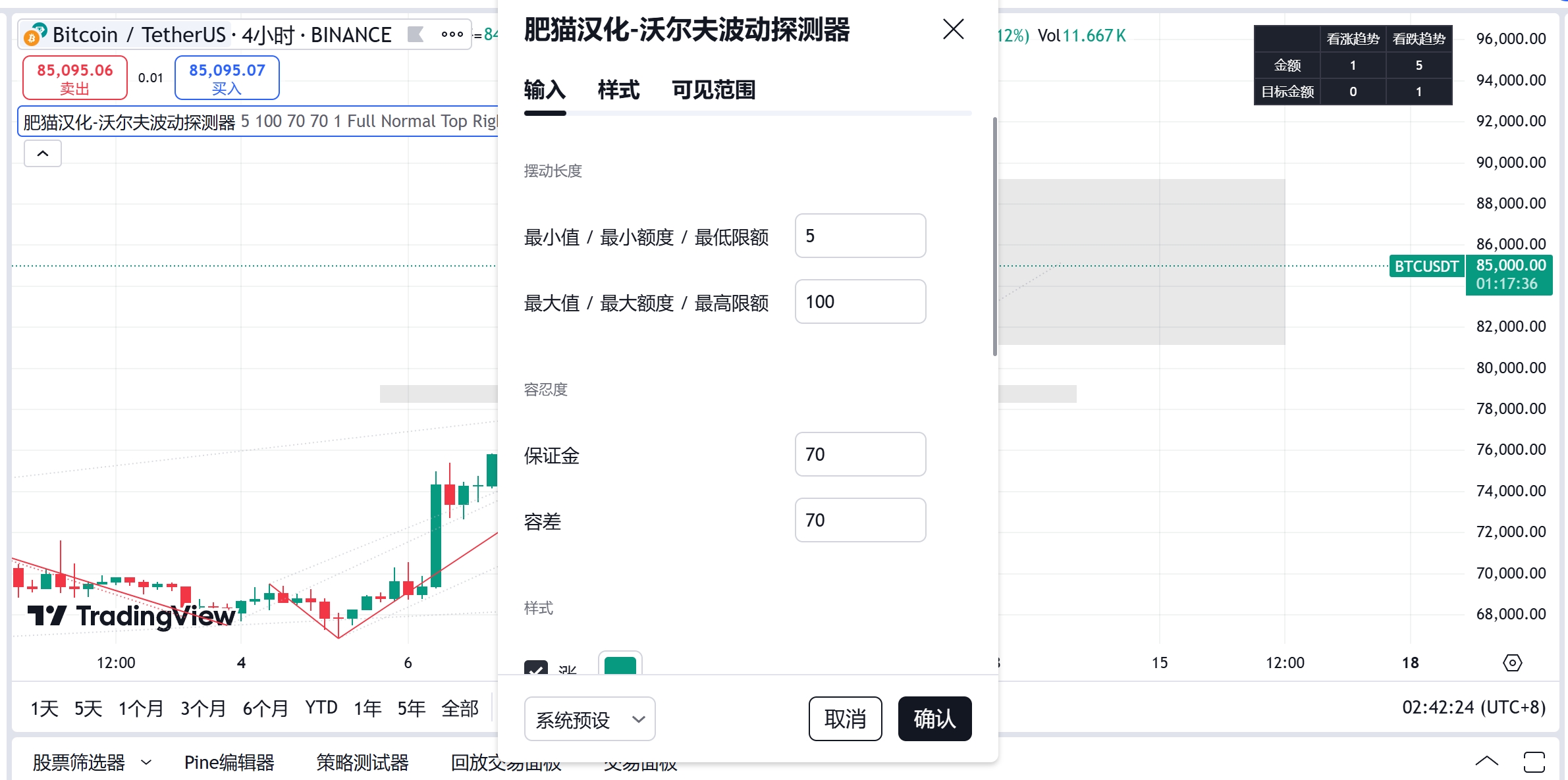Viewport: 1568px width, 780px height.
Task: Expand the 股票筛选器 dropdown arrow
Action: [x=146, y=762]
